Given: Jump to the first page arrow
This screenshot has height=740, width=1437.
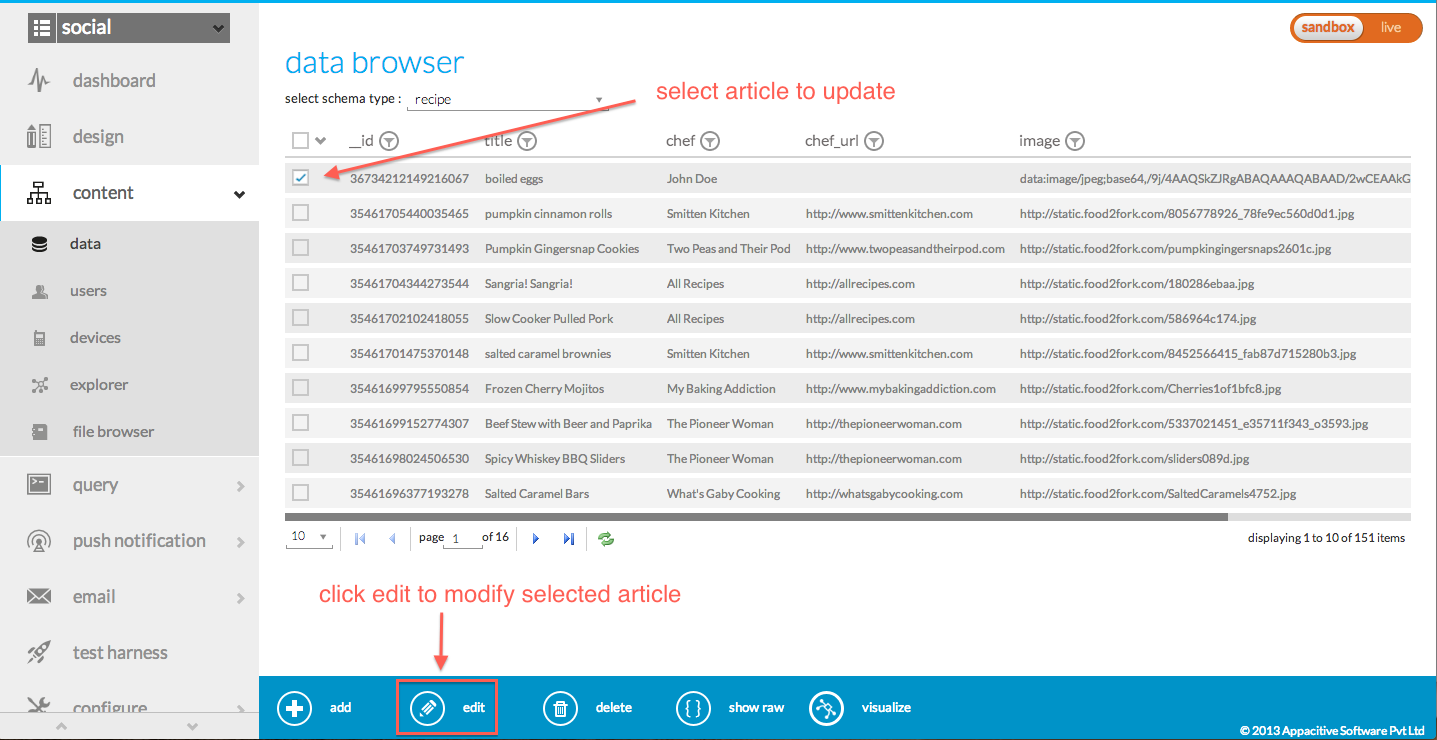Looking at the screenshot, I should (360, 539).
